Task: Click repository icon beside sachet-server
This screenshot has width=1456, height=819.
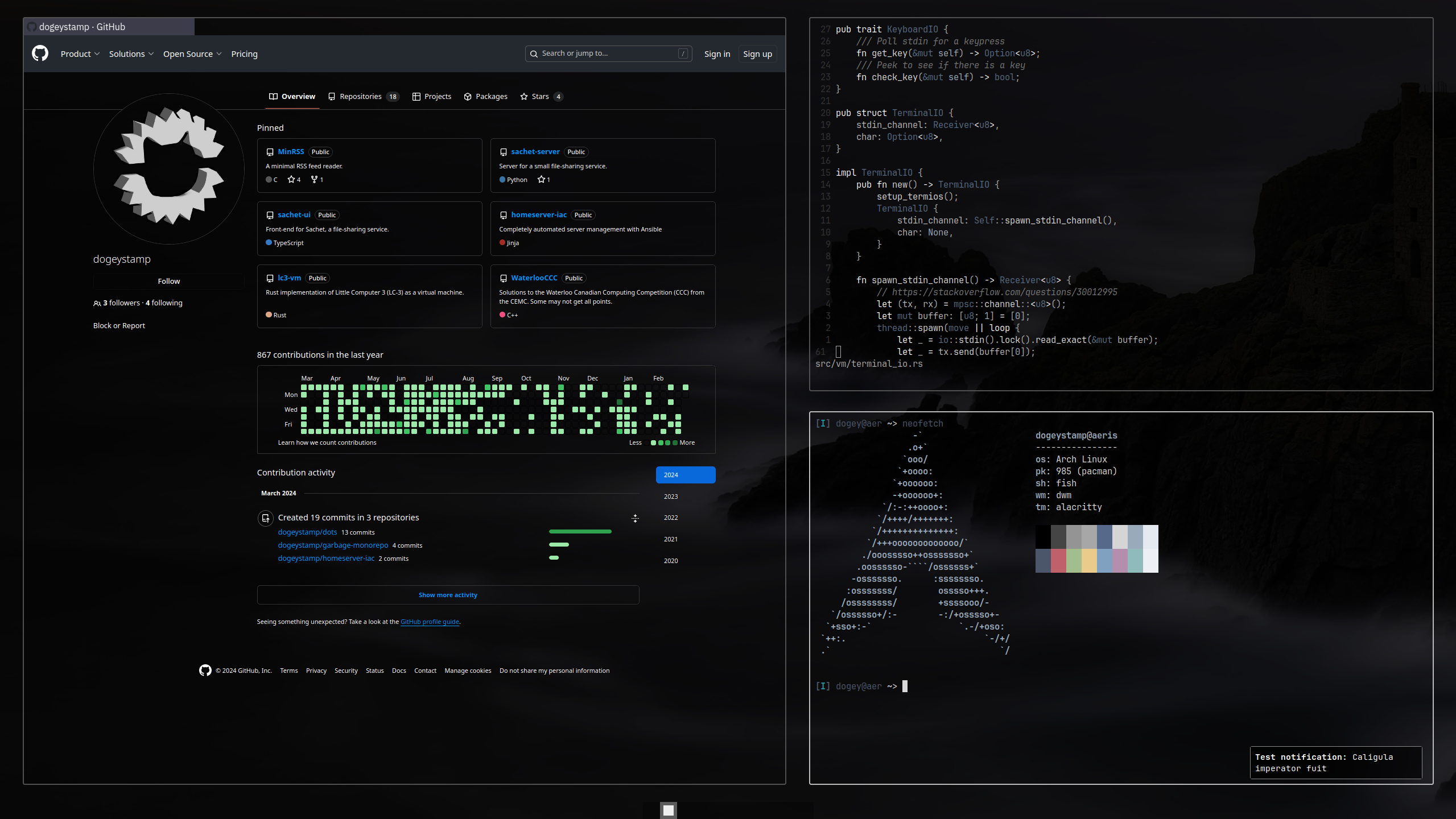Action: [504, 152]
